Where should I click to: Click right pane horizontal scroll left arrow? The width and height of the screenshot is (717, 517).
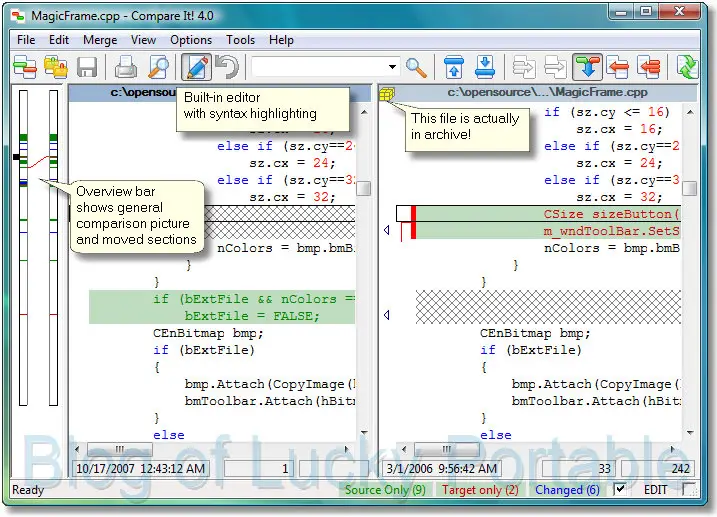[404, 449]
